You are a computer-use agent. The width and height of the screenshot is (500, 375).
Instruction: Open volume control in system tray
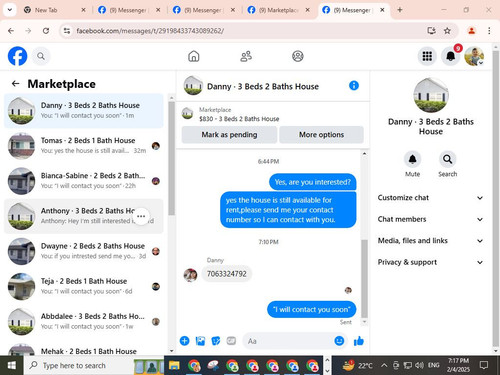point(419,365)
